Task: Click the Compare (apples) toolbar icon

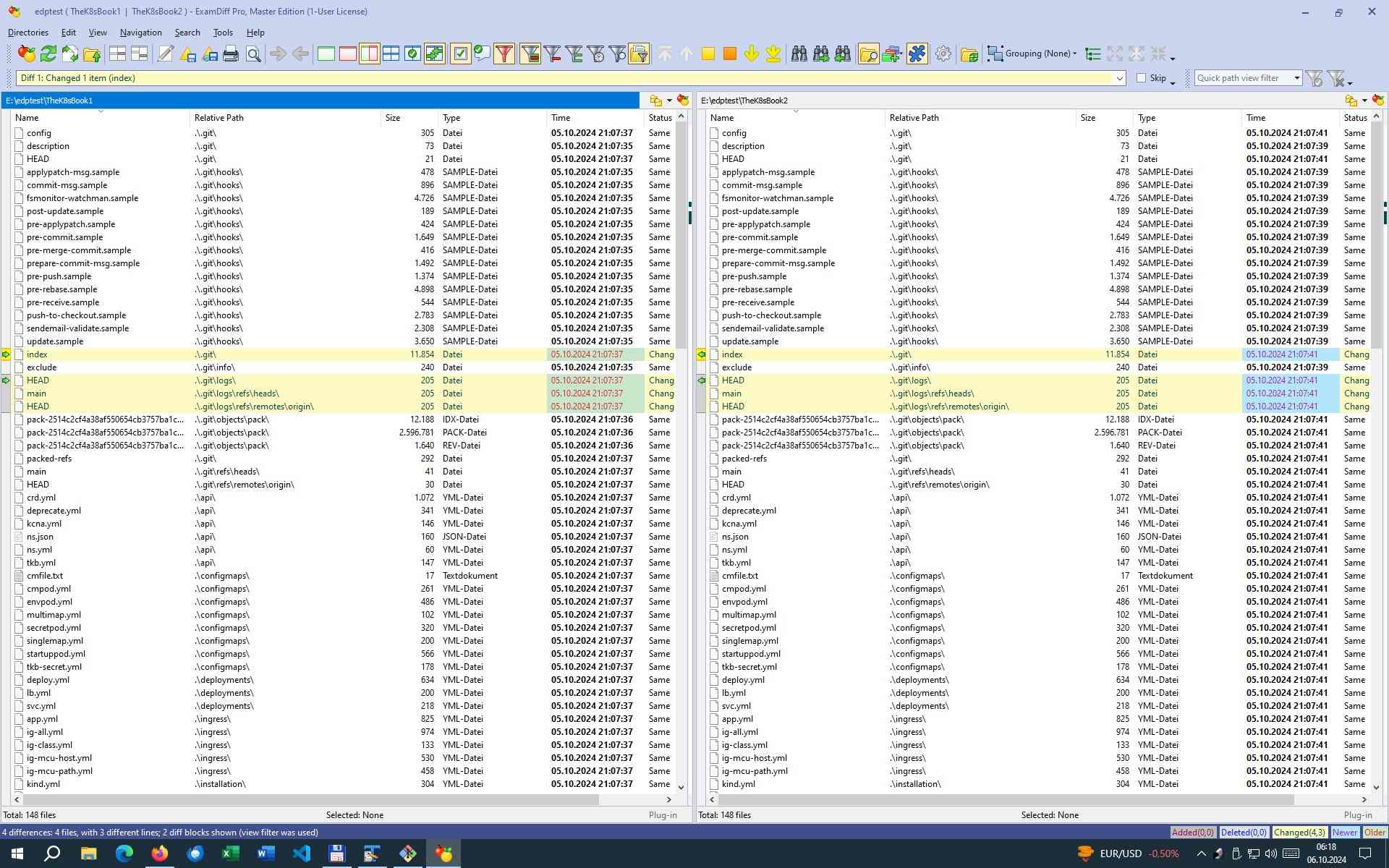Action: 27,54
